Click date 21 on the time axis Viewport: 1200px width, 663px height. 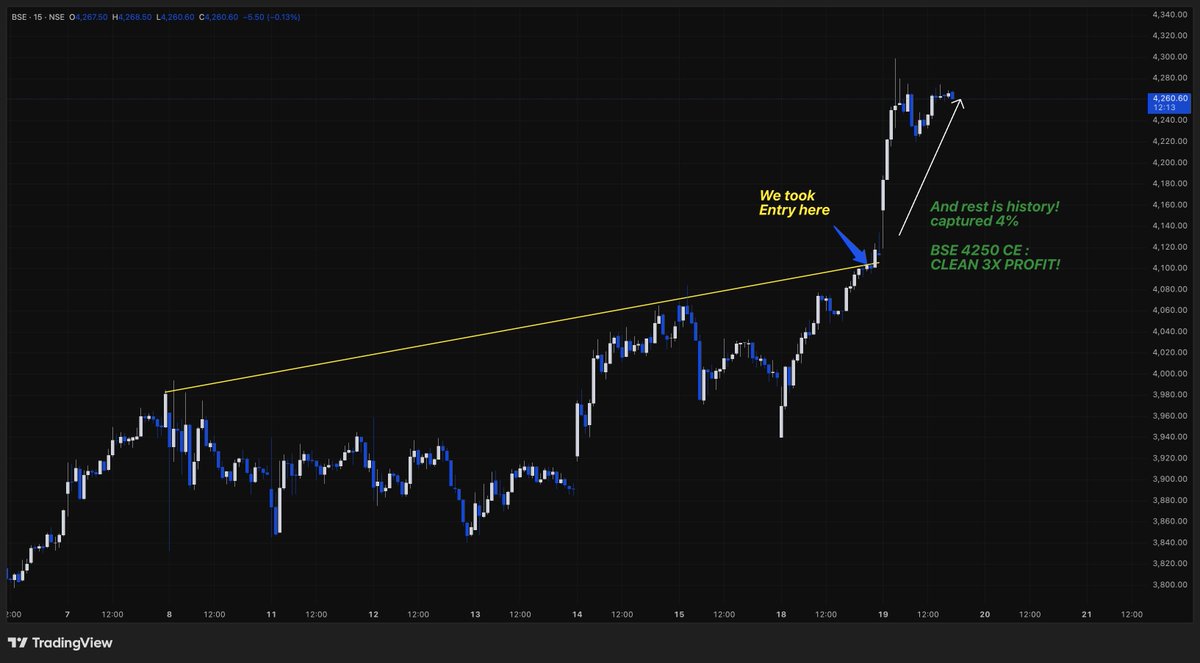coord(1087,615)
